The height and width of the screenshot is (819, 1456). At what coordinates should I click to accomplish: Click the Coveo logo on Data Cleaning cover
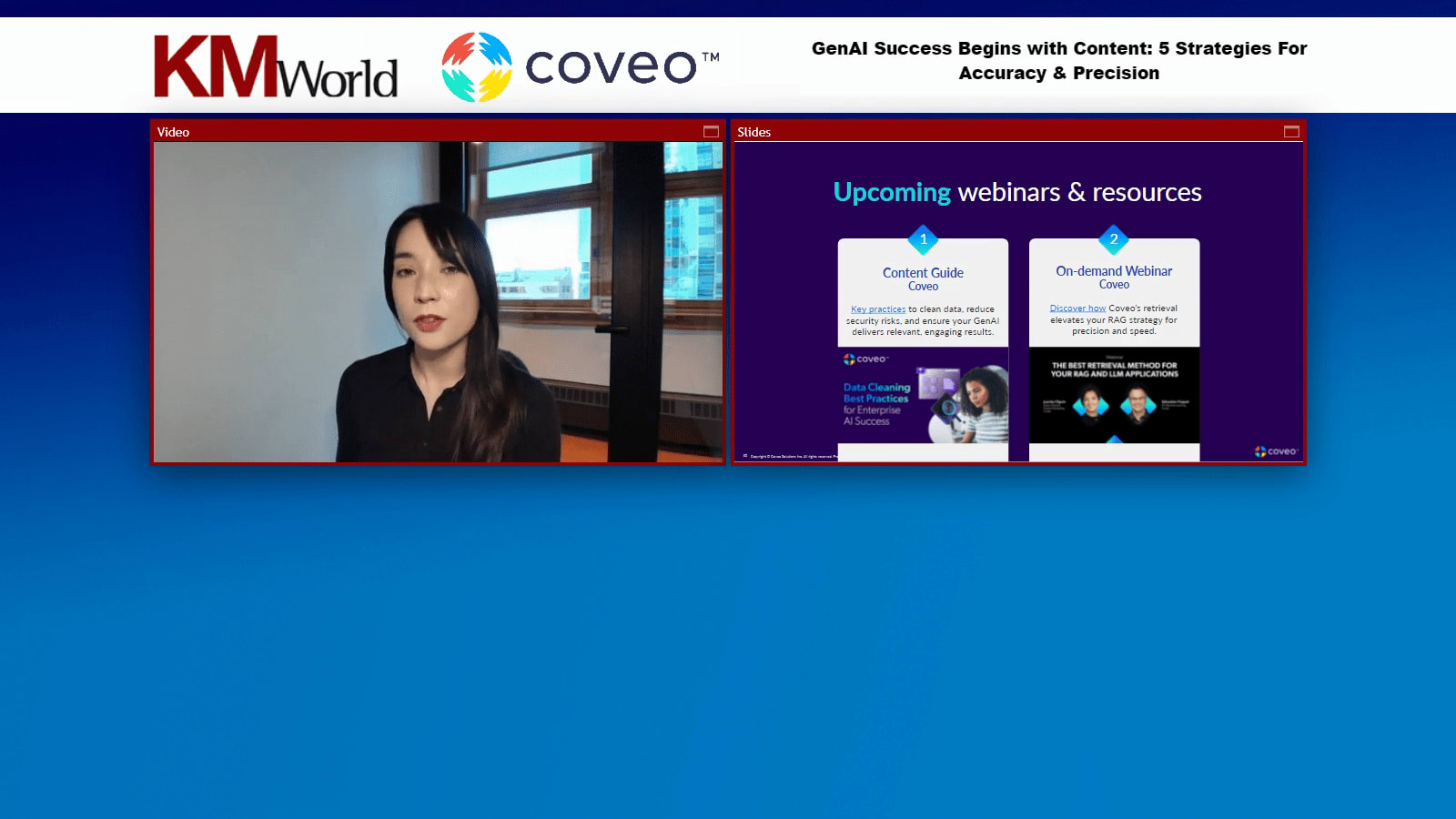(865, 359)
